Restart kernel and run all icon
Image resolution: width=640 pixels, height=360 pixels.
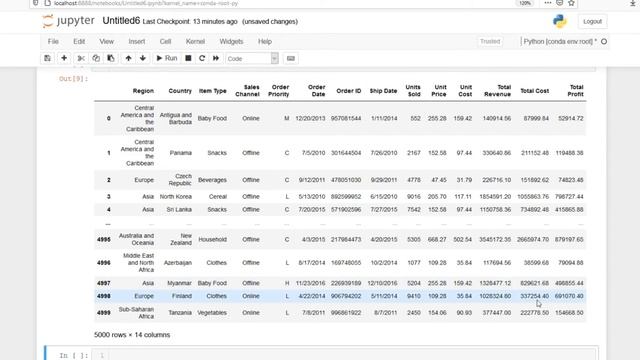(216, 58)
